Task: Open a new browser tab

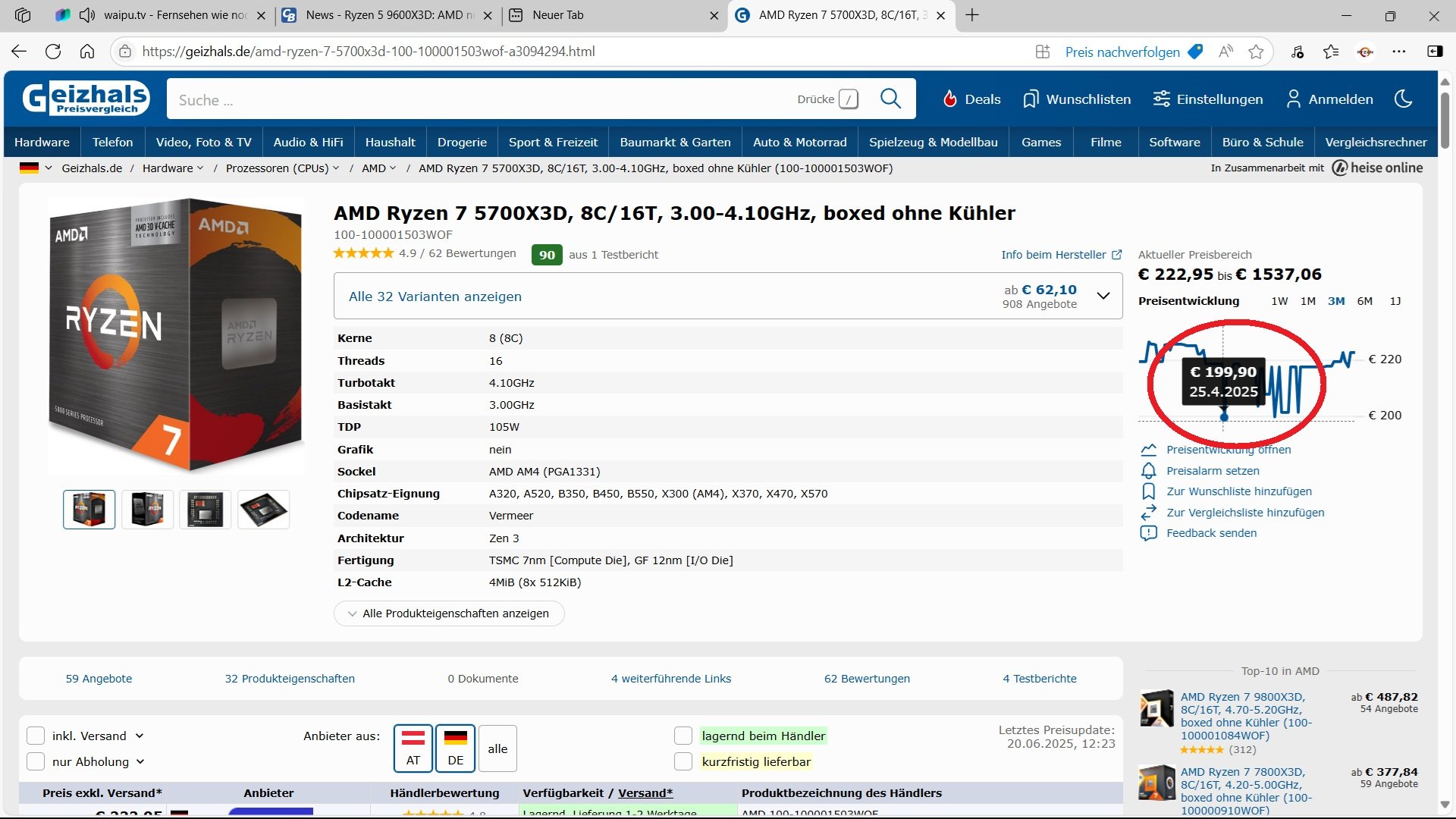Action: (972, 15)
